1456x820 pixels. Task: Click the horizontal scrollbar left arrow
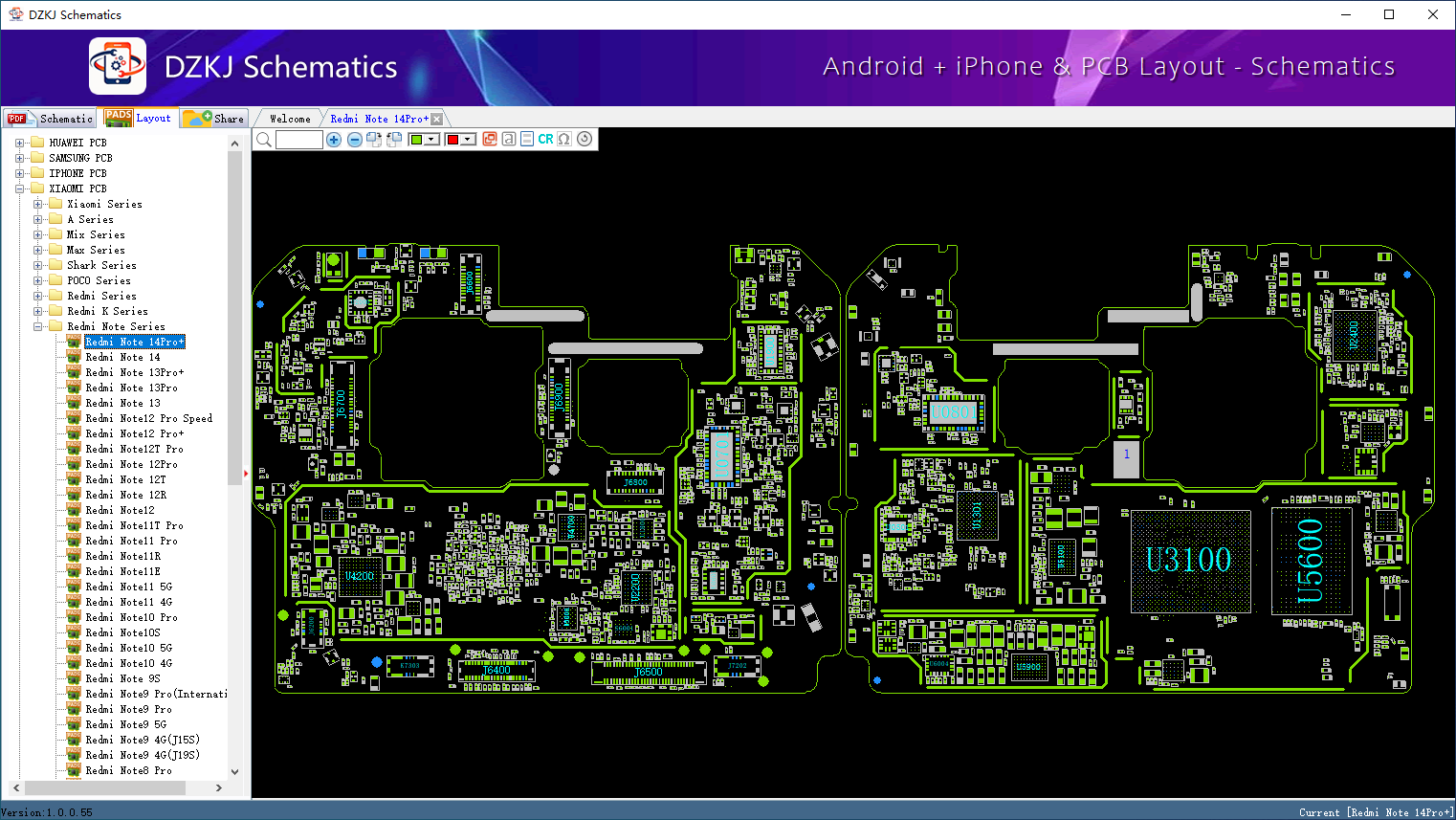15,788
